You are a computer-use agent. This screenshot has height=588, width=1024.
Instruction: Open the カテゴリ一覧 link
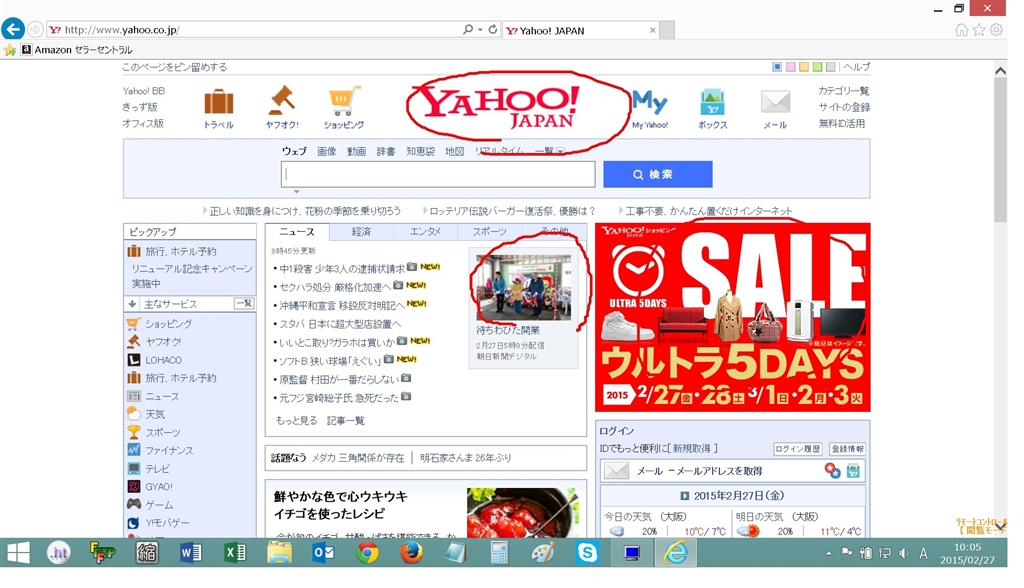pyautogui.click(x=844, y=91)
